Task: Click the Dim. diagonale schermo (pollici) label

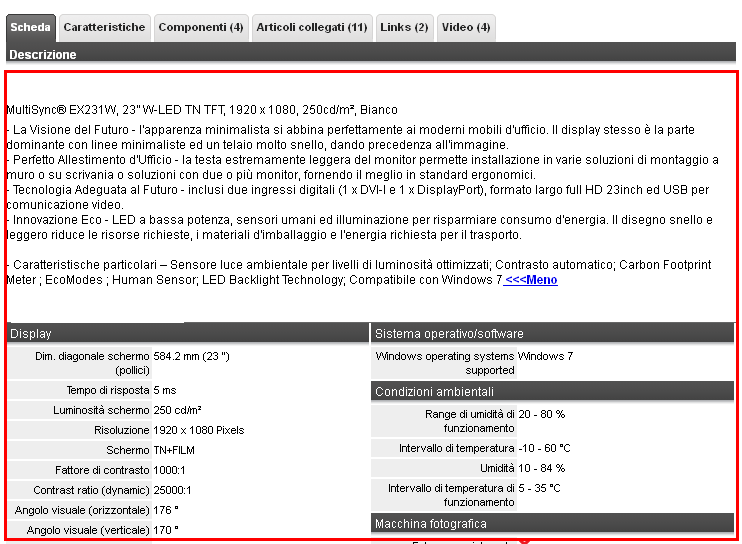Action: point(92,363)
